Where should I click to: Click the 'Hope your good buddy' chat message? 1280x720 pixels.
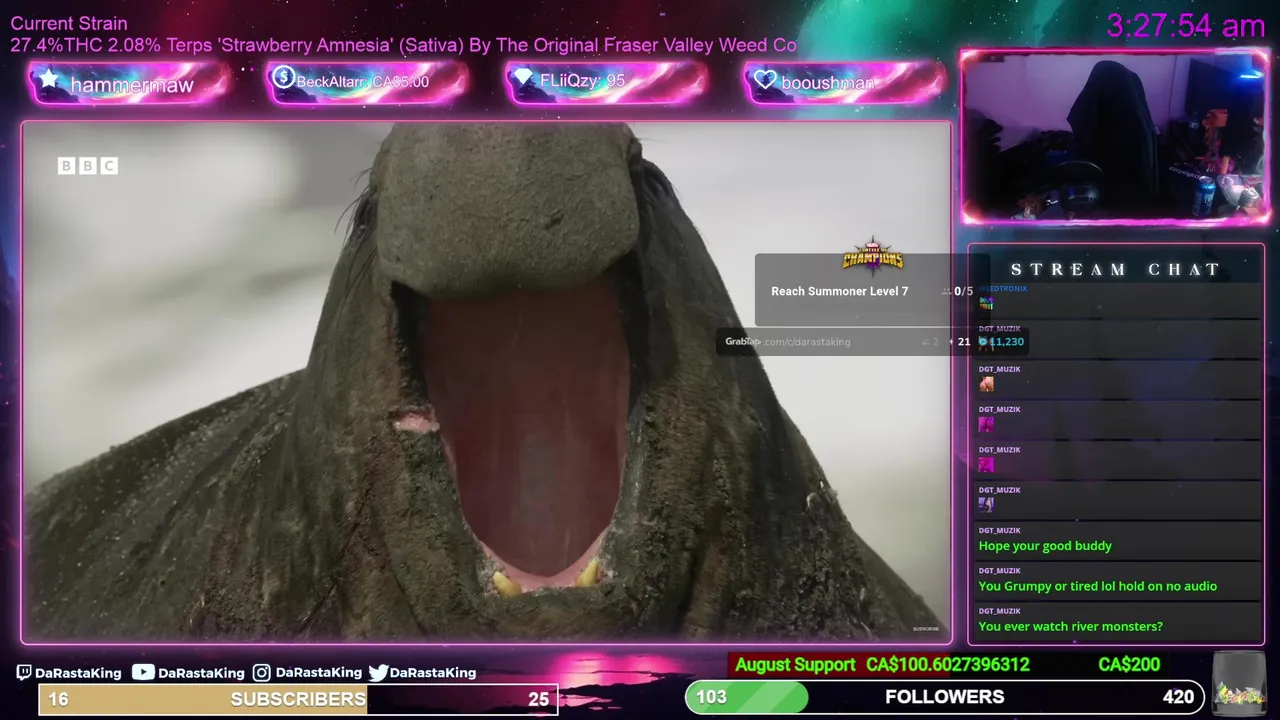click(1045, 546)
